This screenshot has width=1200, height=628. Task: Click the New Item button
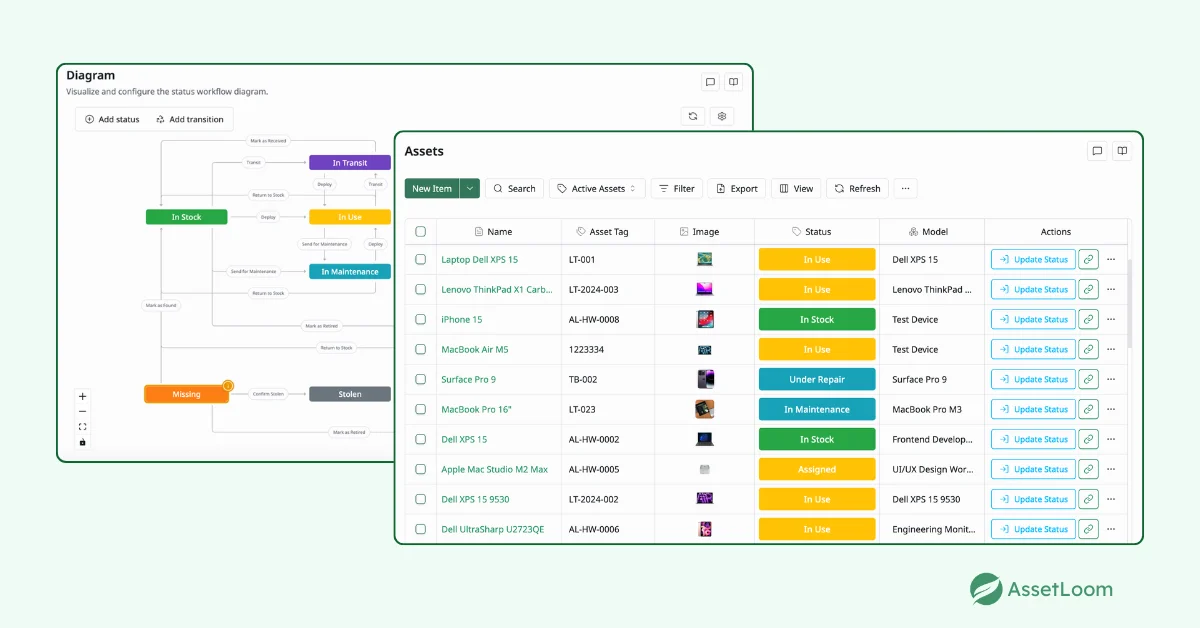[x=432, y=188]
